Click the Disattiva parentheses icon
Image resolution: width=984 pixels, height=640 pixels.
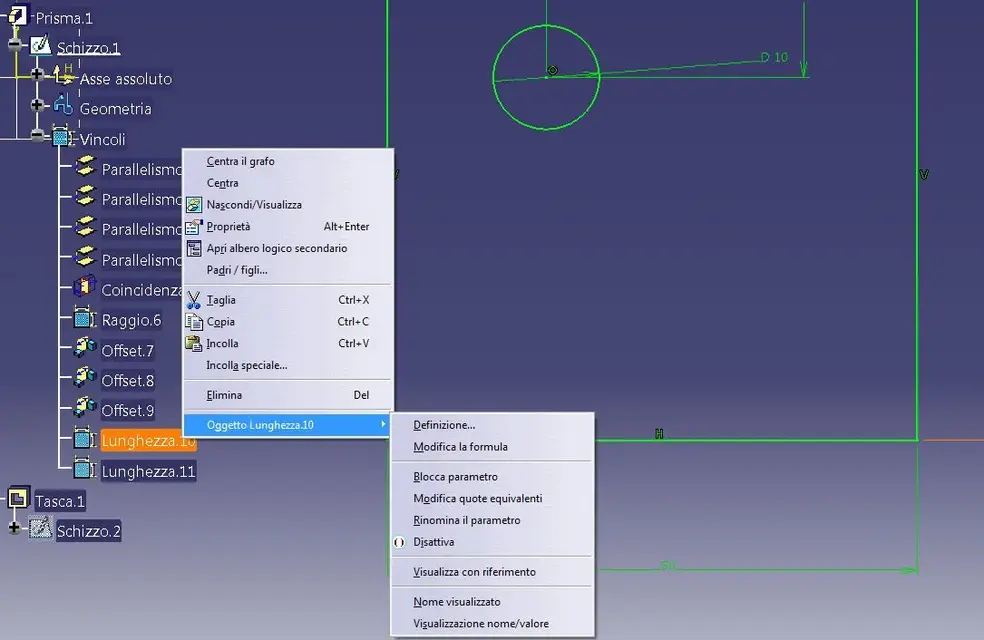tap(399, 542)
